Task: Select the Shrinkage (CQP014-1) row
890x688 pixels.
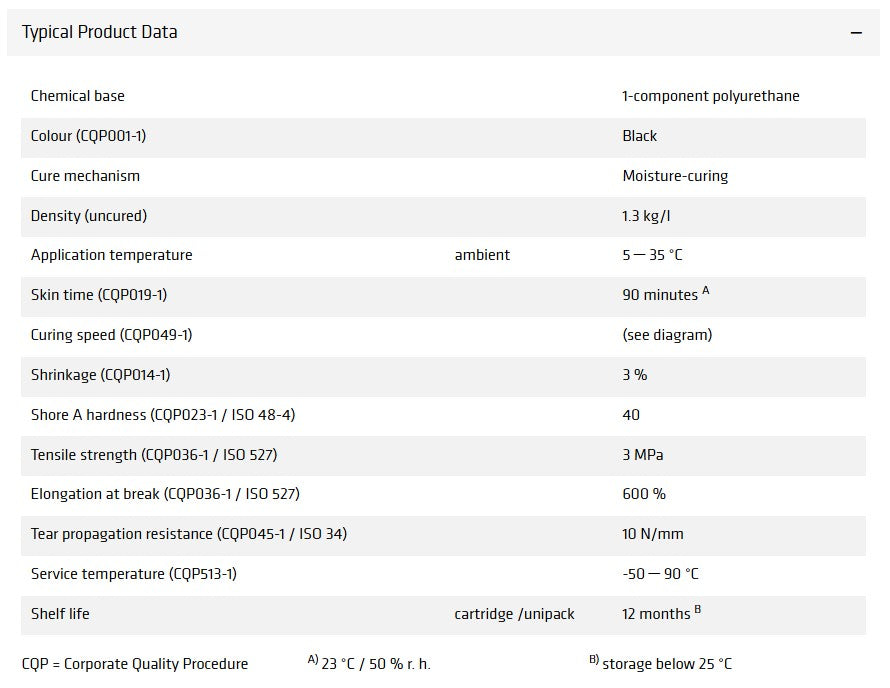Action: (x=443, y=377)
